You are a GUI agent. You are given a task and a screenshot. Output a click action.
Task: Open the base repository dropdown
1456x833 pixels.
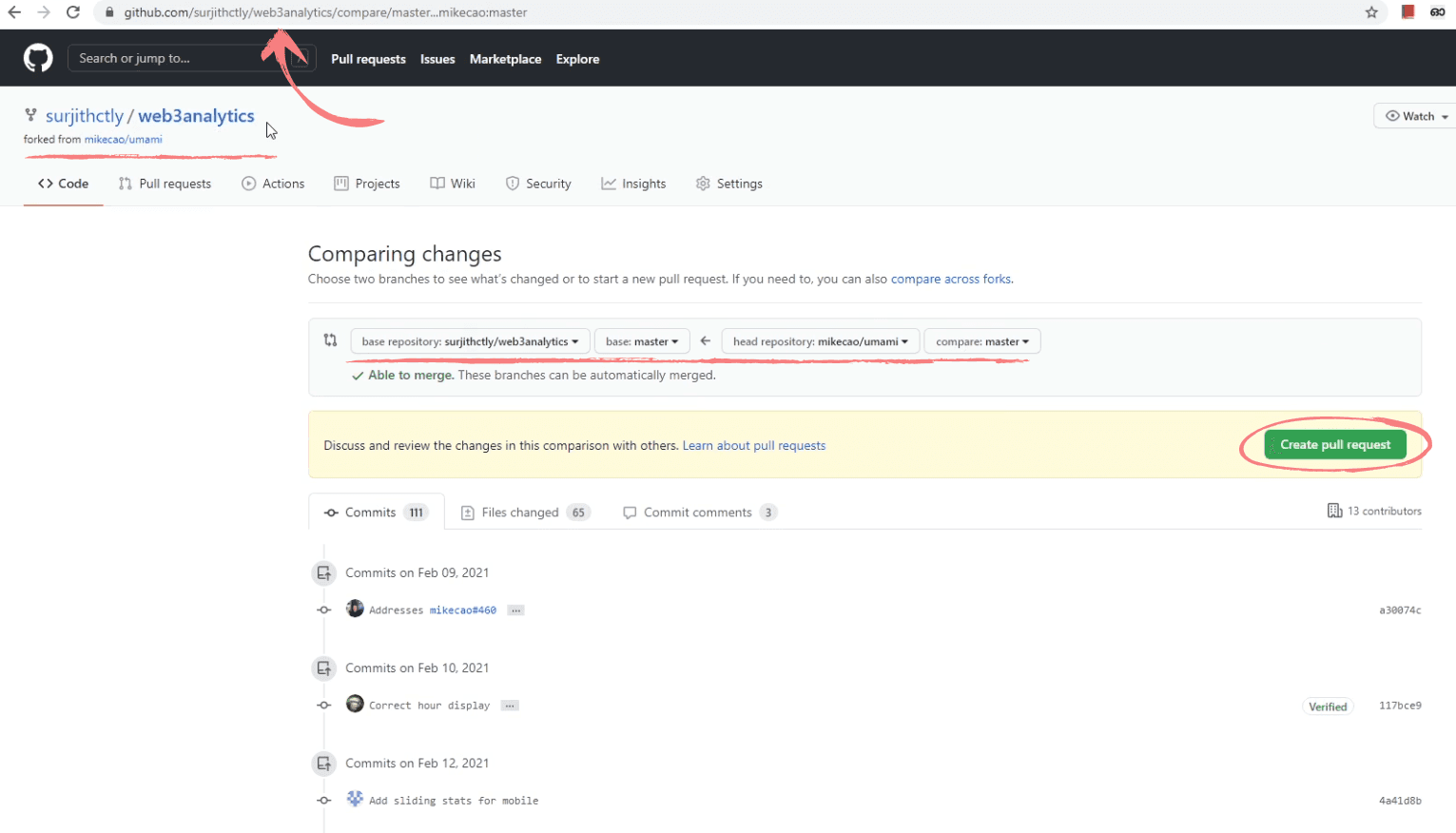coord(470,341)
